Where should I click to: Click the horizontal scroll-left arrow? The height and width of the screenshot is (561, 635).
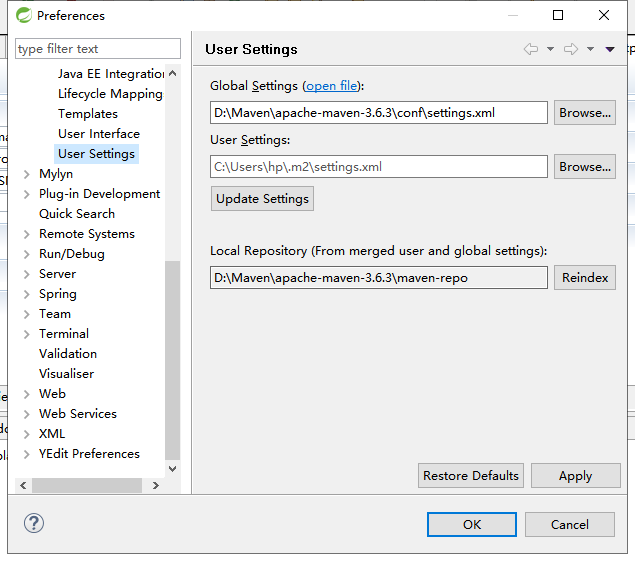click(x=23, y=485)
